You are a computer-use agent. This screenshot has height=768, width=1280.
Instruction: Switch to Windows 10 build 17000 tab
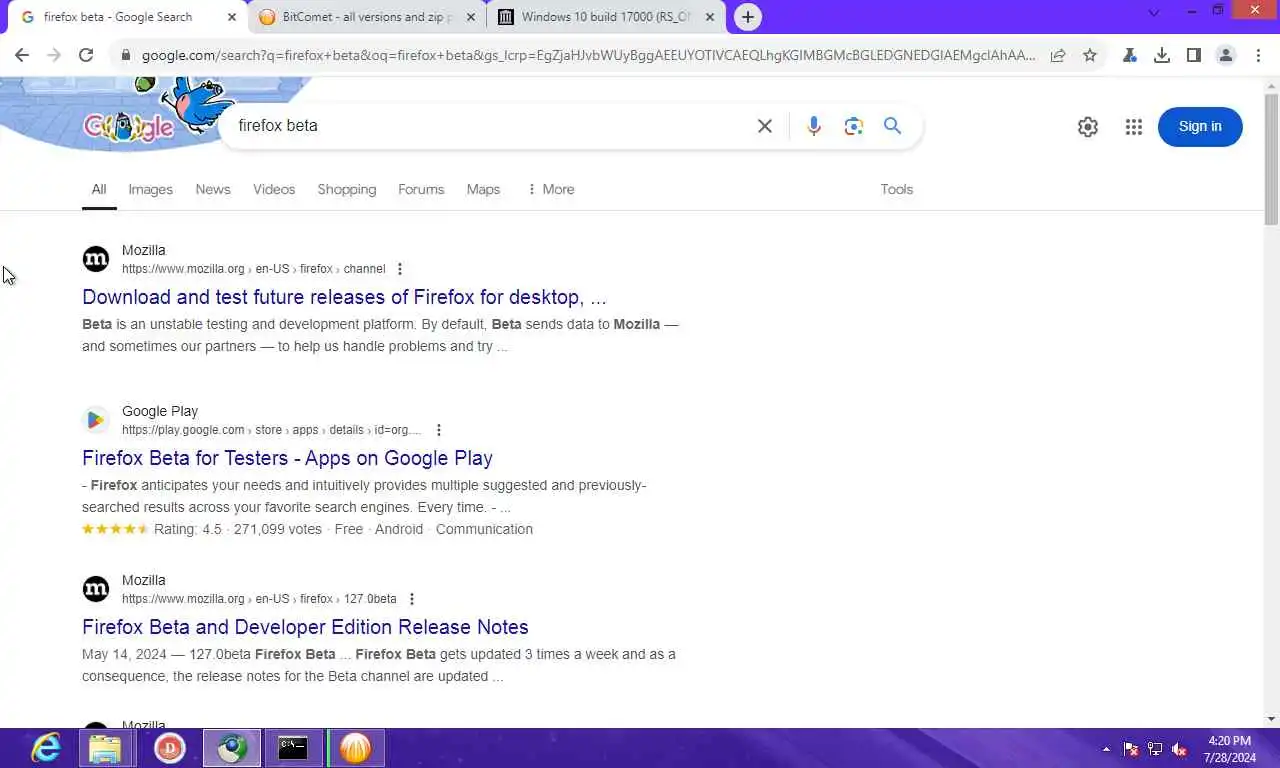tap(606, 17)
